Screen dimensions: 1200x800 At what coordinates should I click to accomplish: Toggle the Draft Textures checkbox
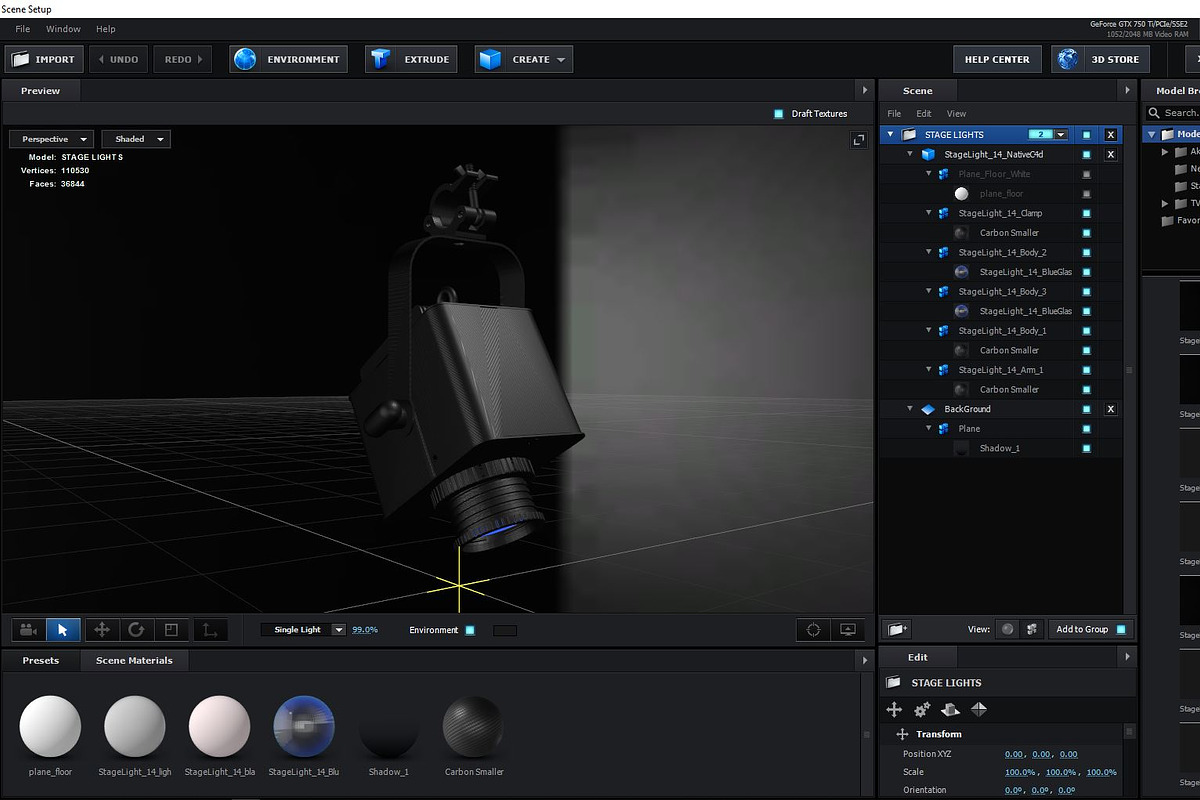(x=779, y=114)
